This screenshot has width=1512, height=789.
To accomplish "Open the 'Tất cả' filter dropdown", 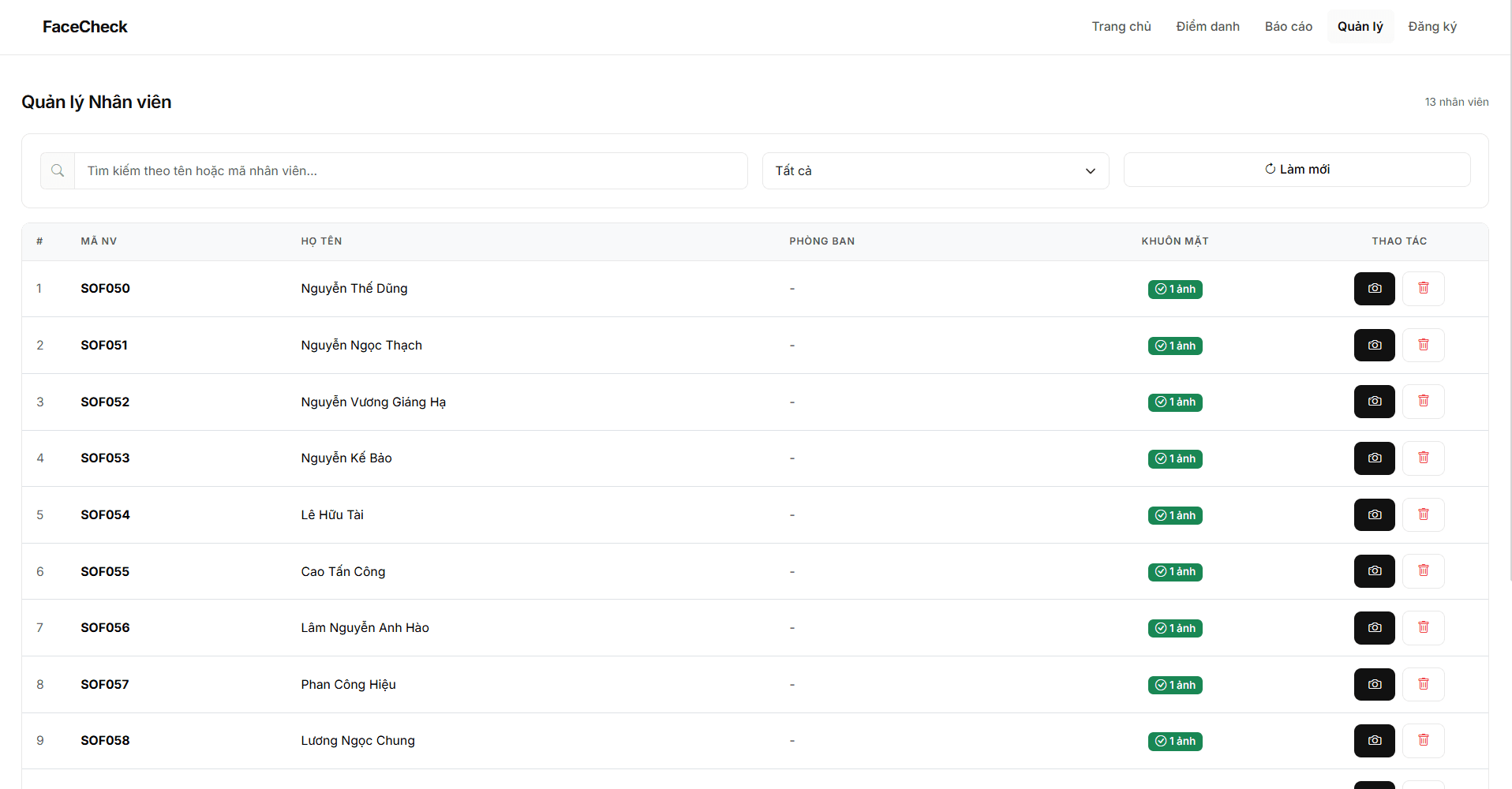I will click(x=935, y=170).
